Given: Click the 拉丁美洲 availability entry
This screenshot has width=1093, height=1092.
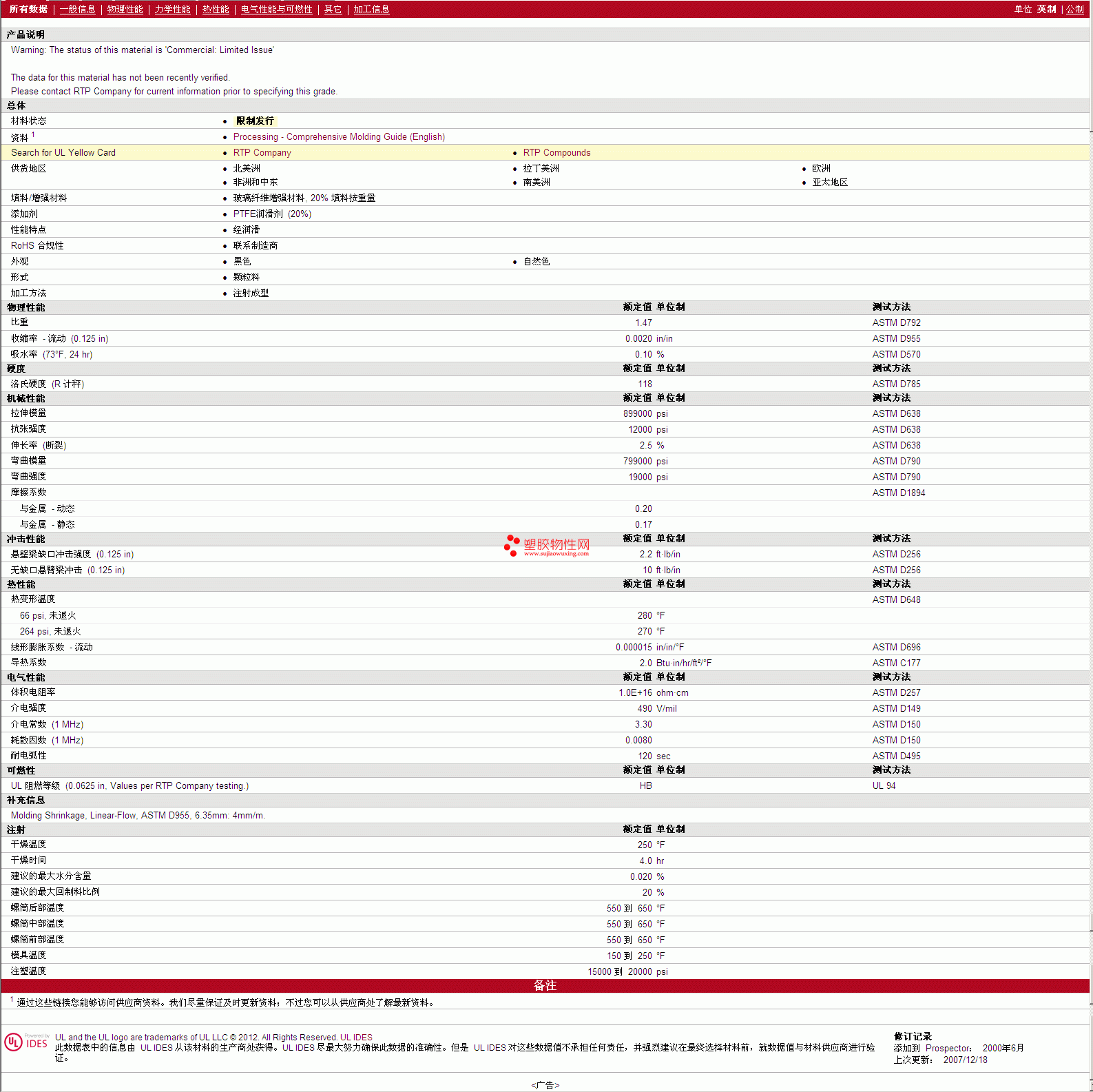Looking at the screenshot, I should pyautogui.click(x=541, y=168).
